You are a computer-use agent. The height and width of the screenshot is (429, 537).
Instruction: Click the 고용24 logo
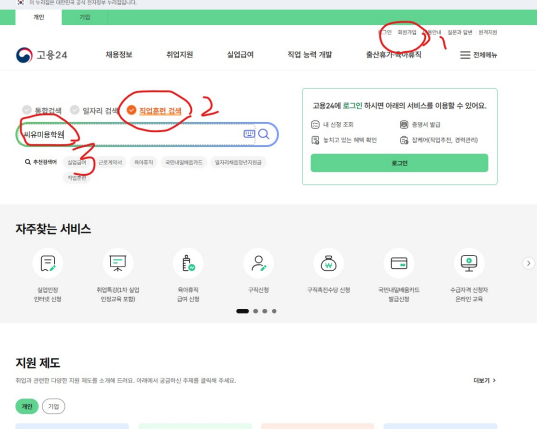41,55
